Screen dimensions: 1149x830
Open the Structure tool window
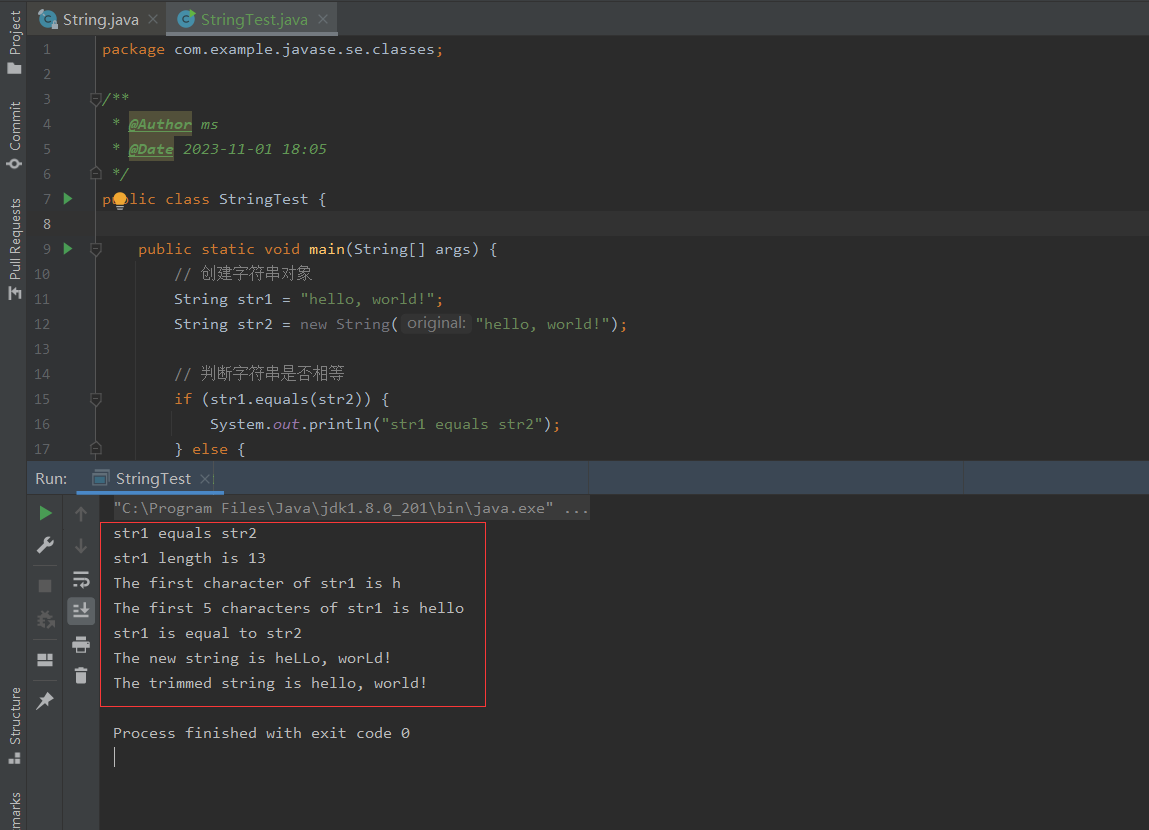[14, 725]
